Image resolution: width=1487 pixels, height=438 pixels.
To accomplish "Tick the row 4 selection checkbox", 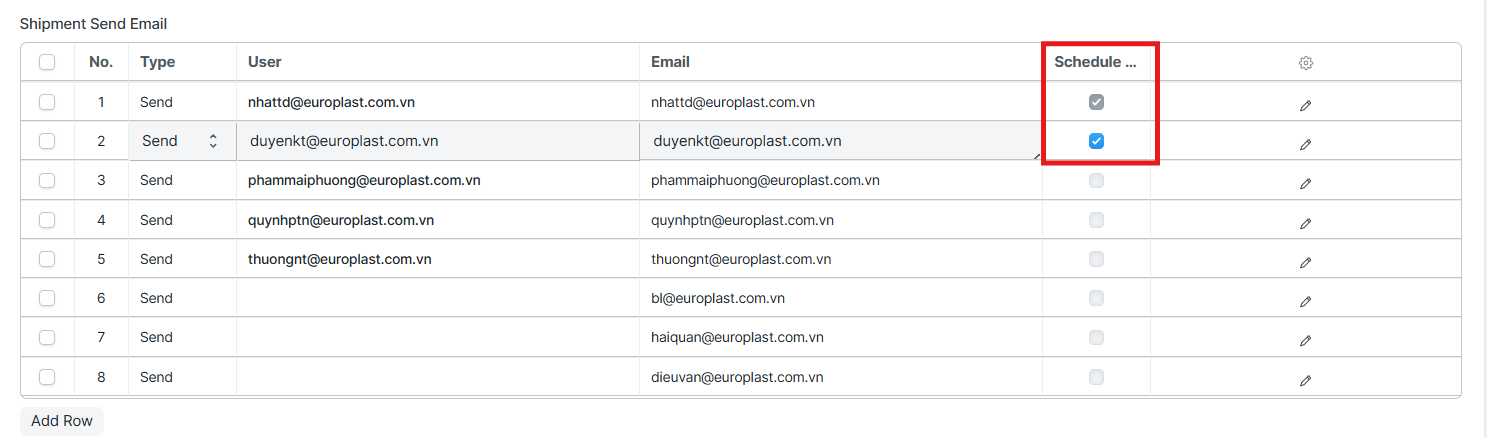I will 47,220.
